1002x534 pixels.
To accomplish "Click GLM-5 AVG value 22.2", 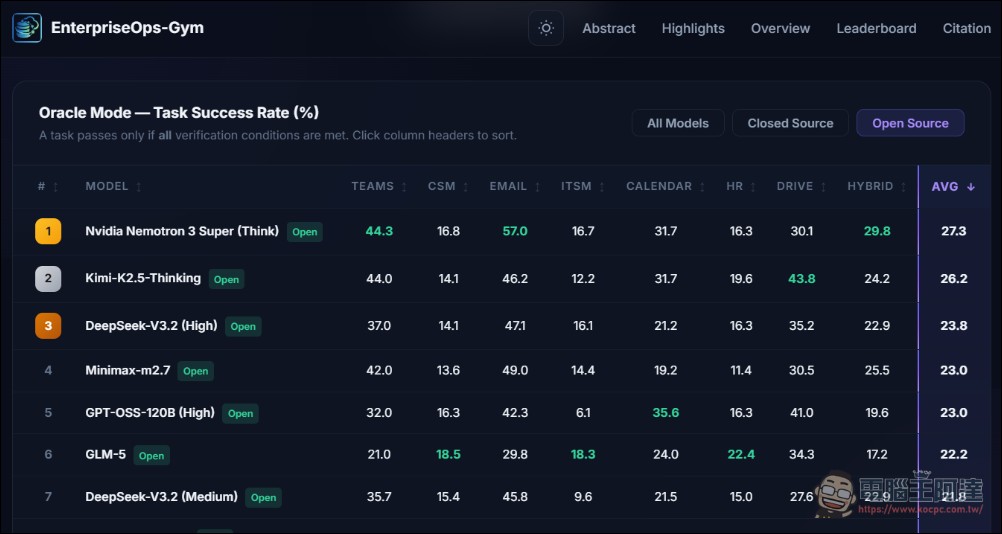I will pyautogui.click(x=953, y=455).
